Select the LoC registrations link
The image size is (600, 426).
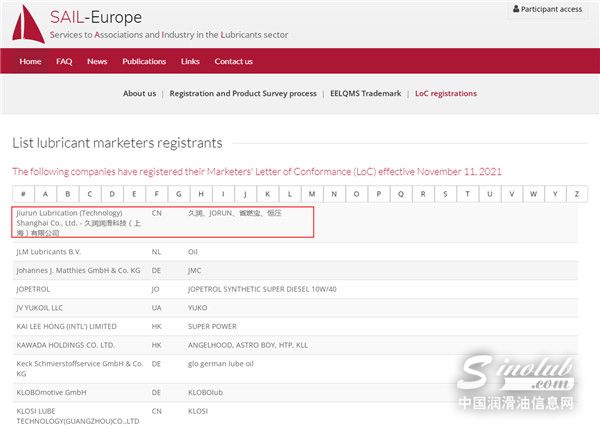(446, 94)
